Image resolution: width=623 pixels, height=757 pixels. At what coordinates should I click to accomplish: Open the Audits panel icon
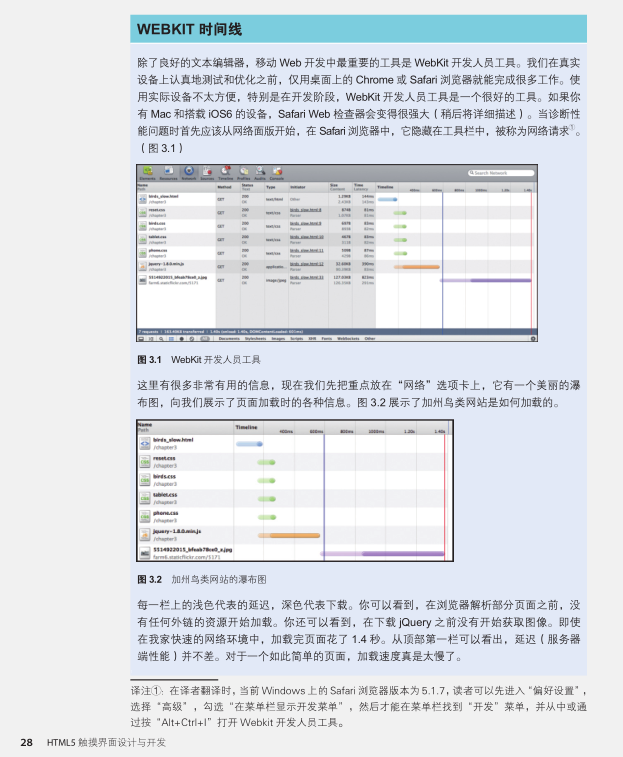pos(260,171)
